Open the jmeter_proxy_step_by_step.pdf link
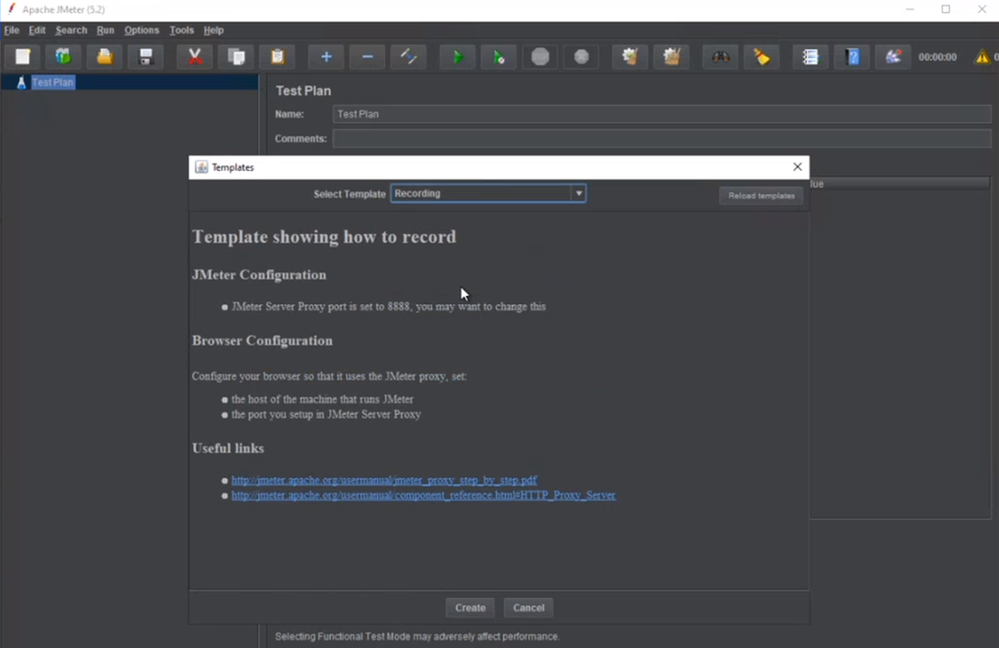This screenshot has height=648, width=999. click(x=384, y=480)
